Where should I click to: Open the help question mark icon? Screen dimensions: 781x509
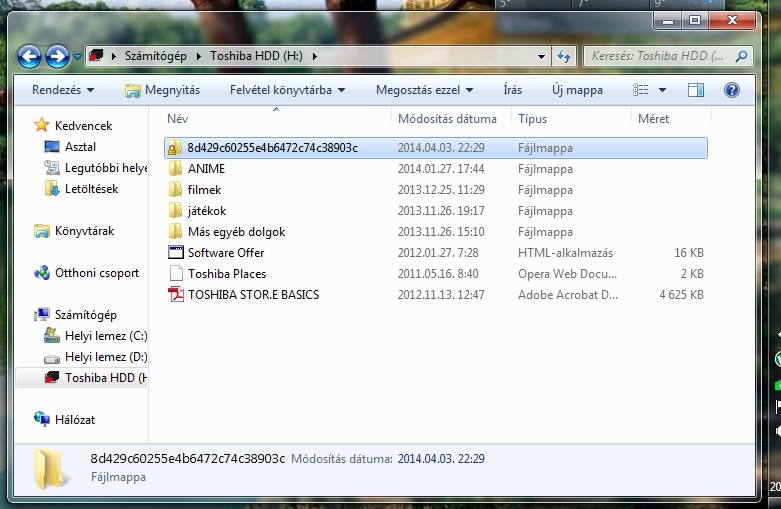pyautogui.click(x=731, y=90)
